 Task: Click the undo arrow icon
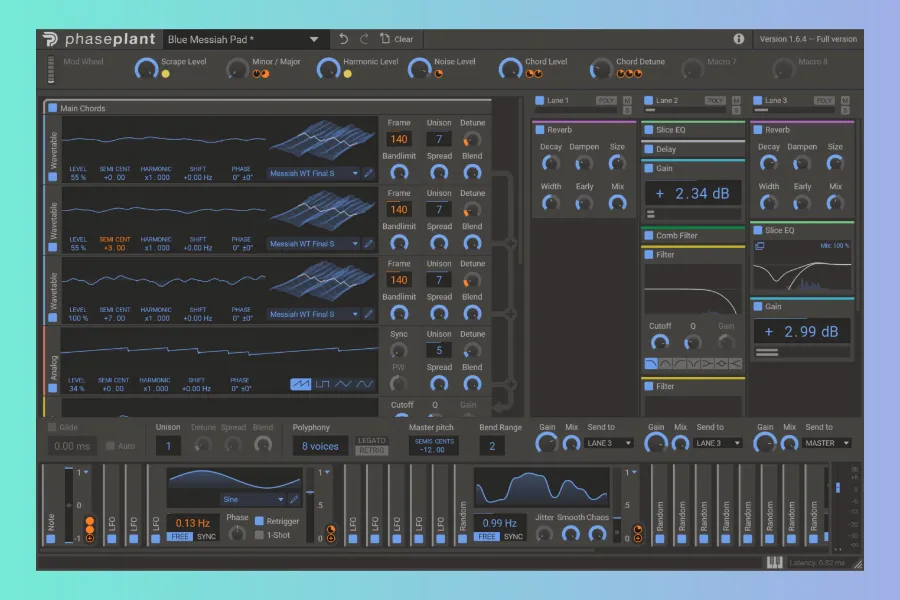344,39
